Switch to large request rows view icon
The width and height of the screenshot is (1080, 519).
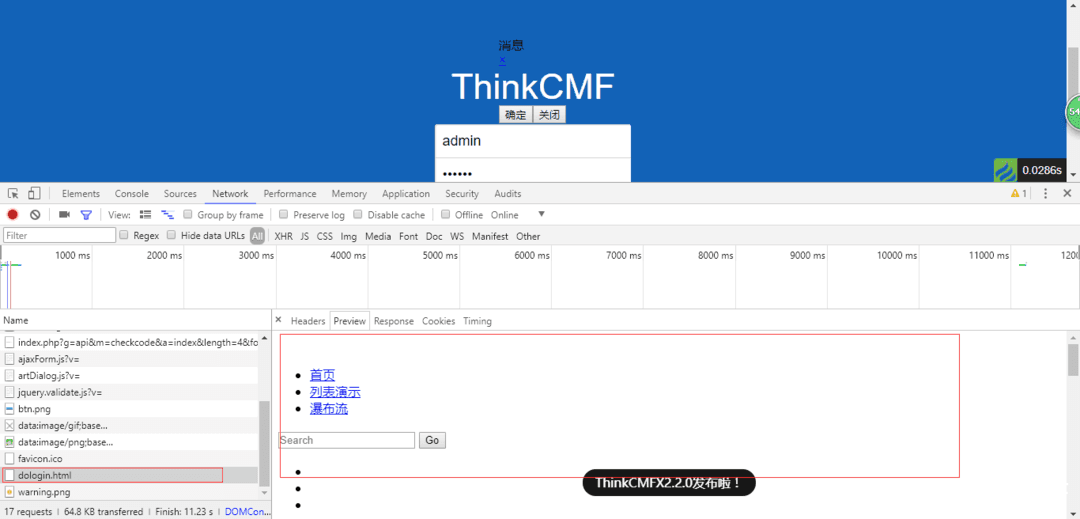coord(145,215)
